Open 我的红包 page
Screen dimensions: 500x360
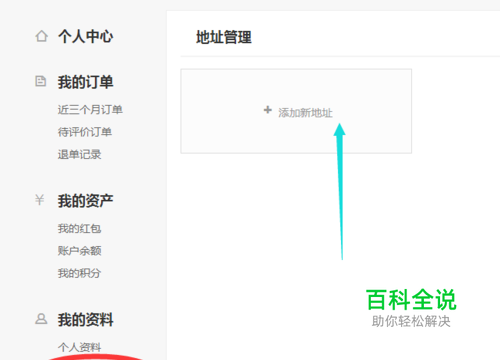point(79,229)
